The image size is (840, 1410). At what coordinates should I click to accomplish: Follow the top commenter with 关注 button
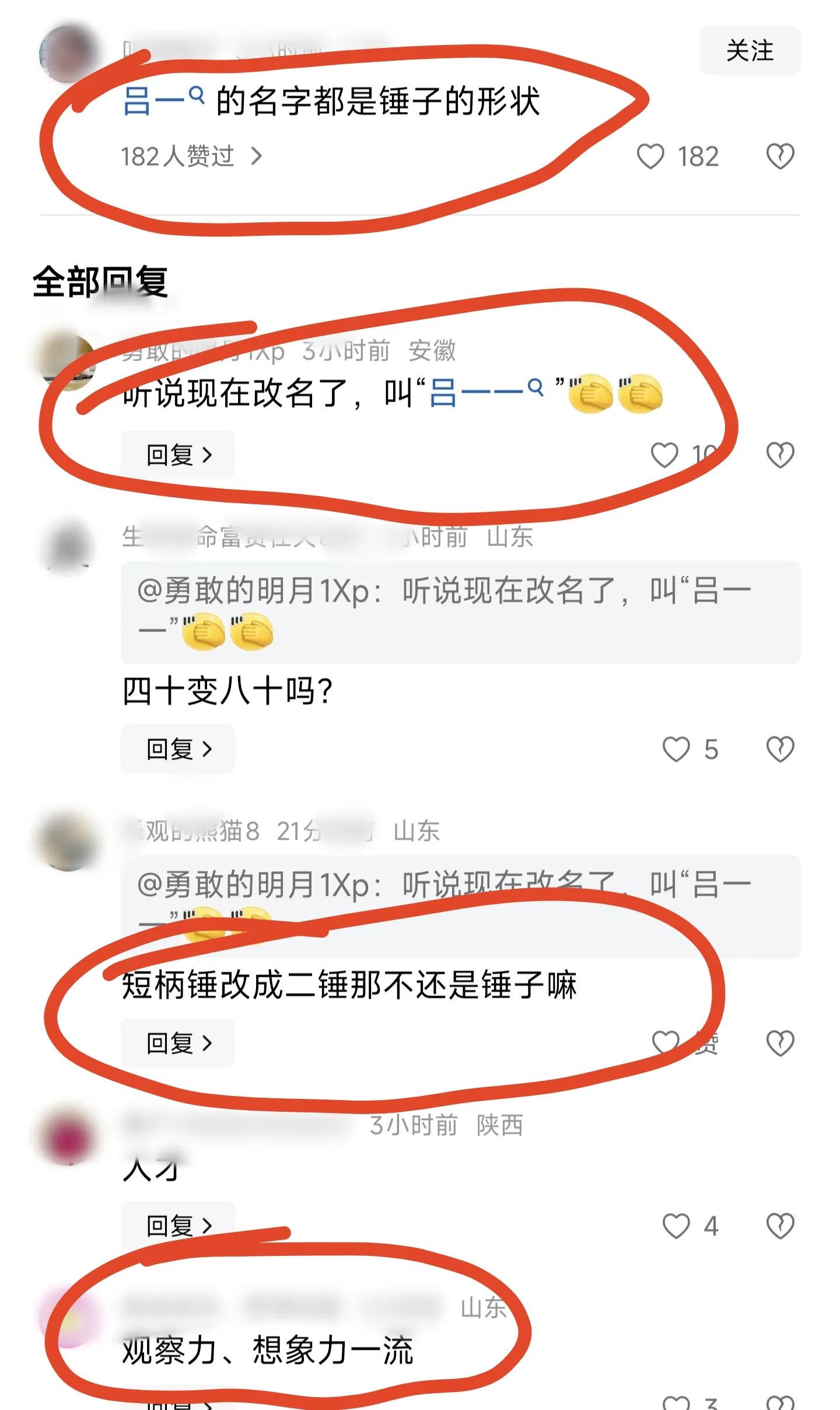pos(750,50)
